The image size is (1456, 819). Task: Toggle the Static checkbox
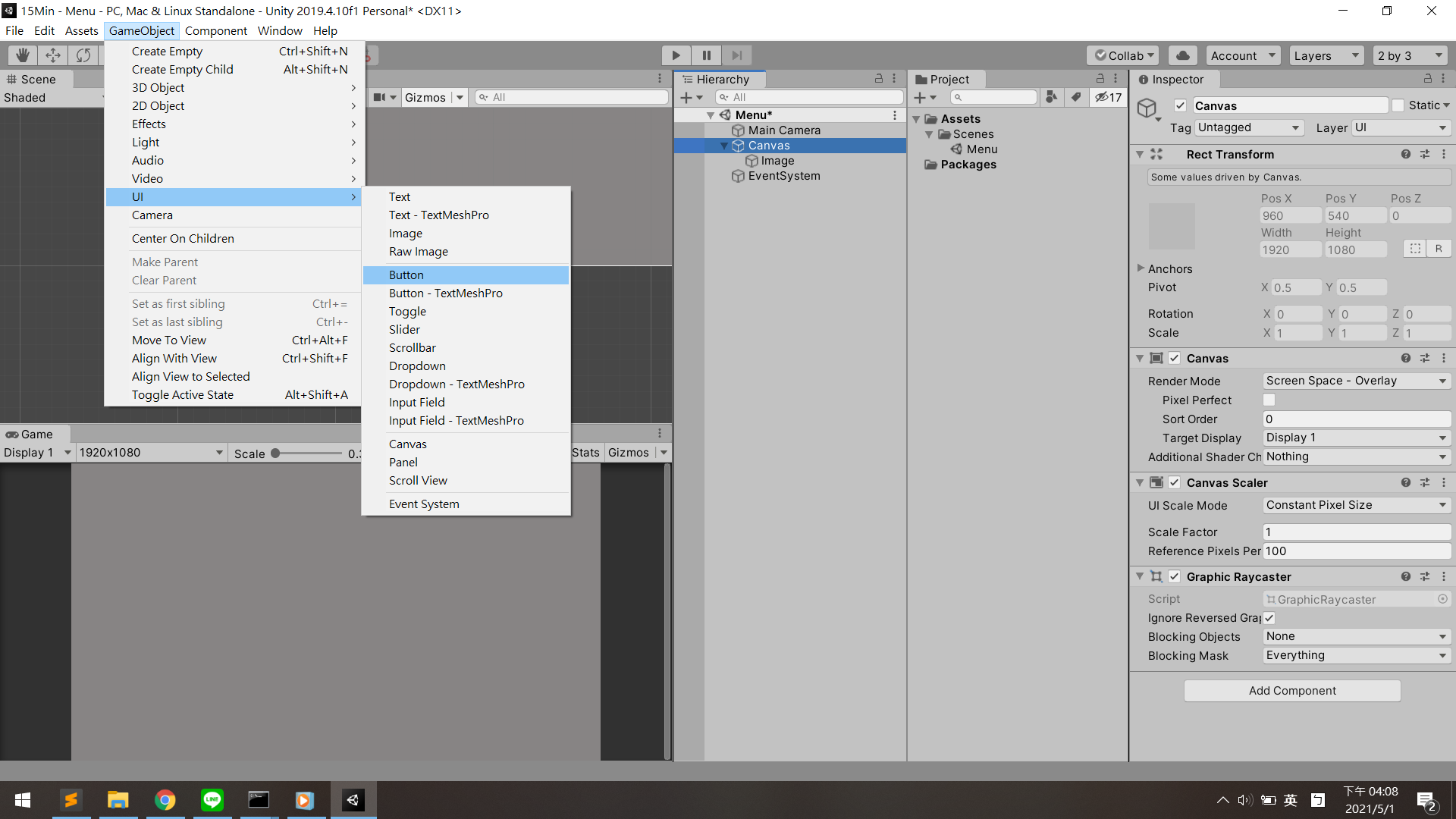[x=1398, y=105]
